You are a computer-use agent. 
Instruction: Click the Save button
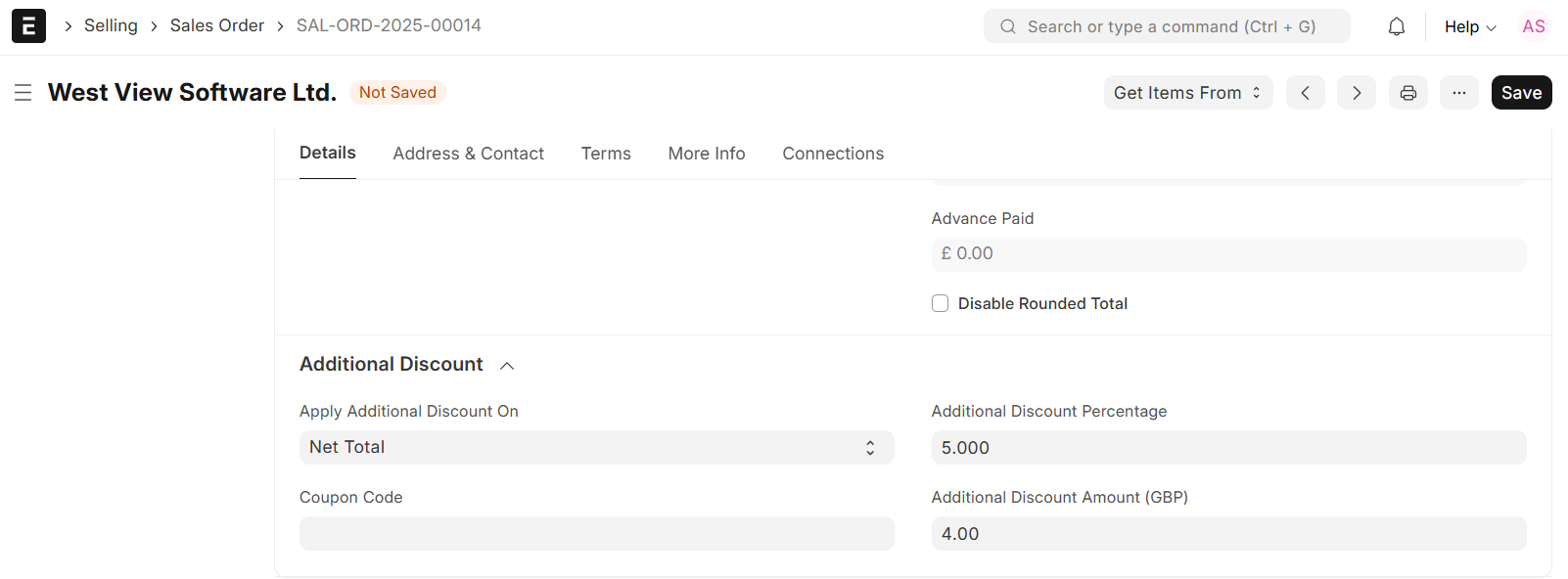pos(1520,93)
